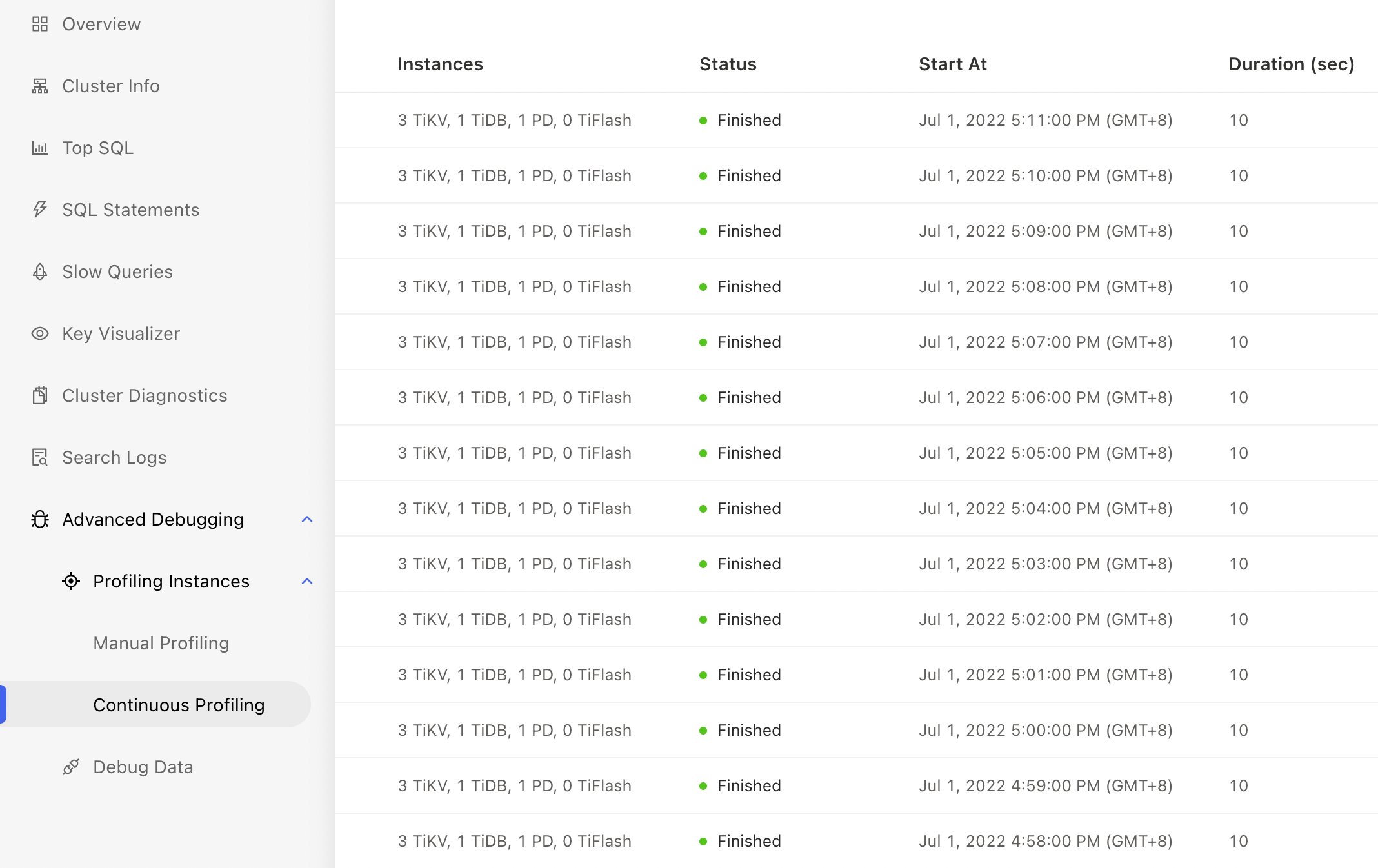Collapse the Profiling Instances submenu chevron

coord(307,581)
